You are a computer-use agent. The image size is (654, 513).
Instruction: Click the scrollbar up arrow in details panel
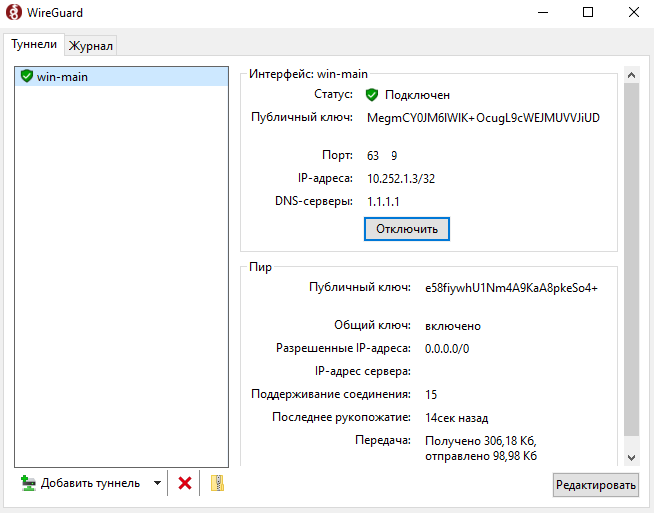pos(630,75)
